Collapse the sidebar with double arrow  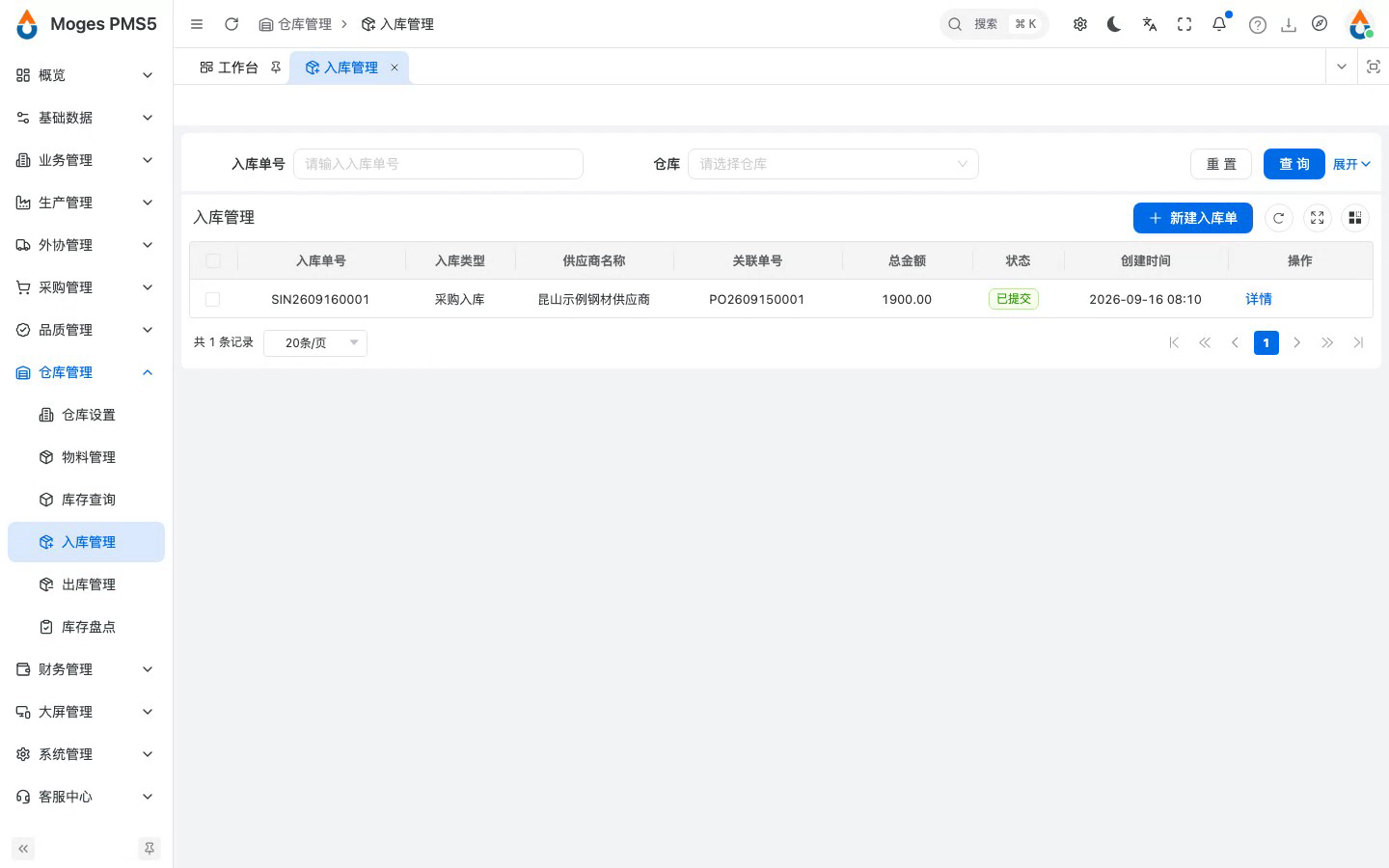tap(23, 849)
